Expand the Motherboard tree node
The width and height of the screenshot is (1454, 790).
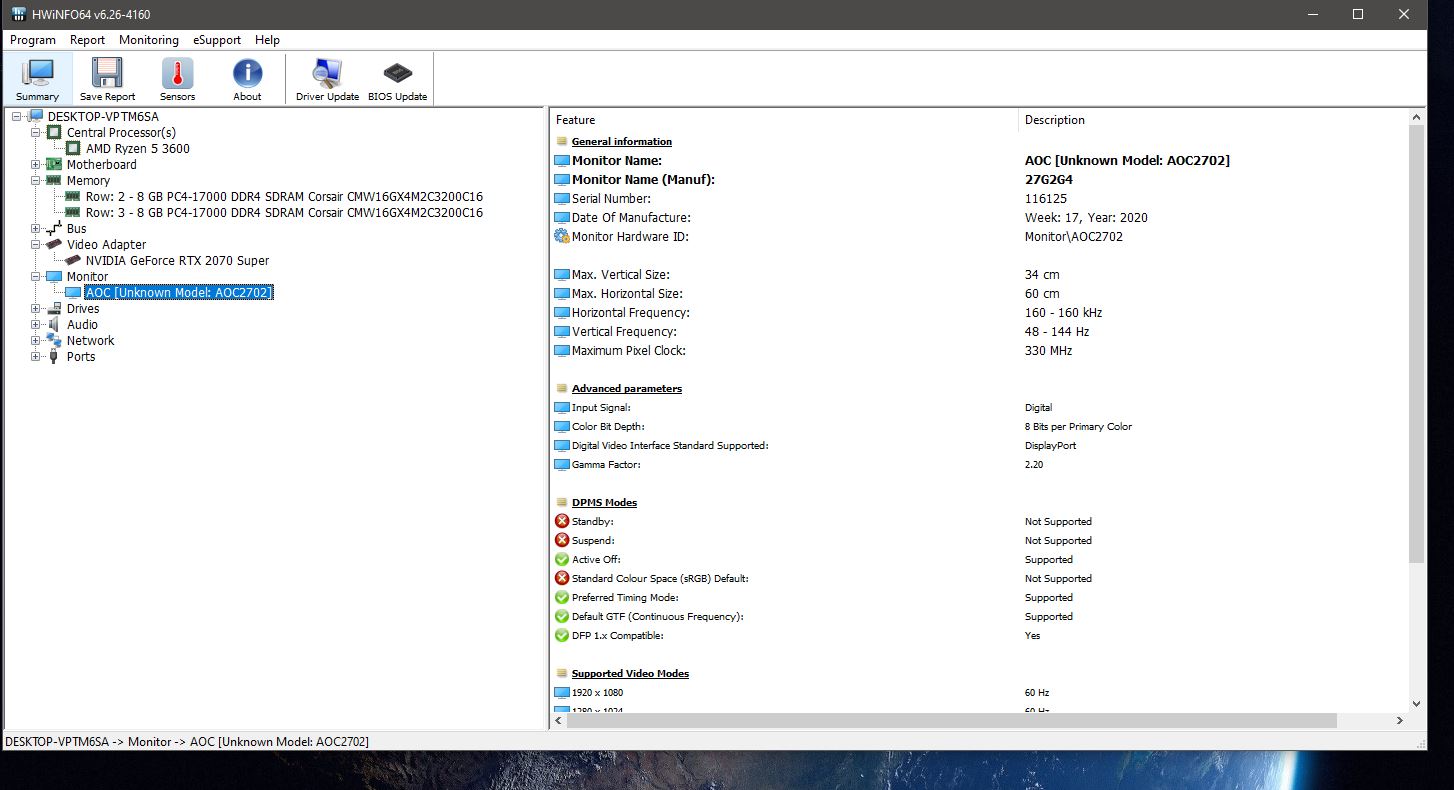pos(36,164)
